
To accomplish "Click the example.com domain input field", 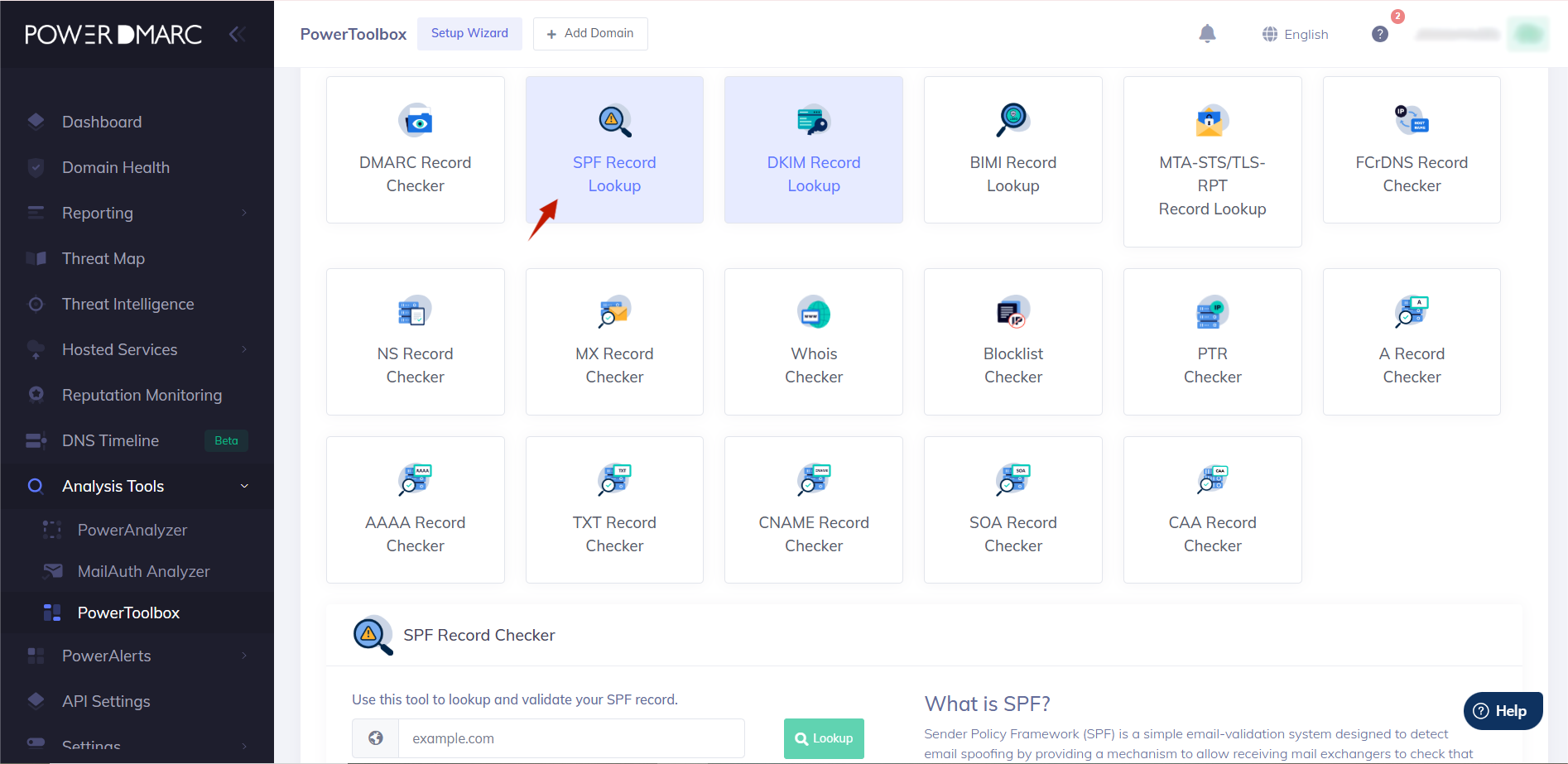I will 571,738.
